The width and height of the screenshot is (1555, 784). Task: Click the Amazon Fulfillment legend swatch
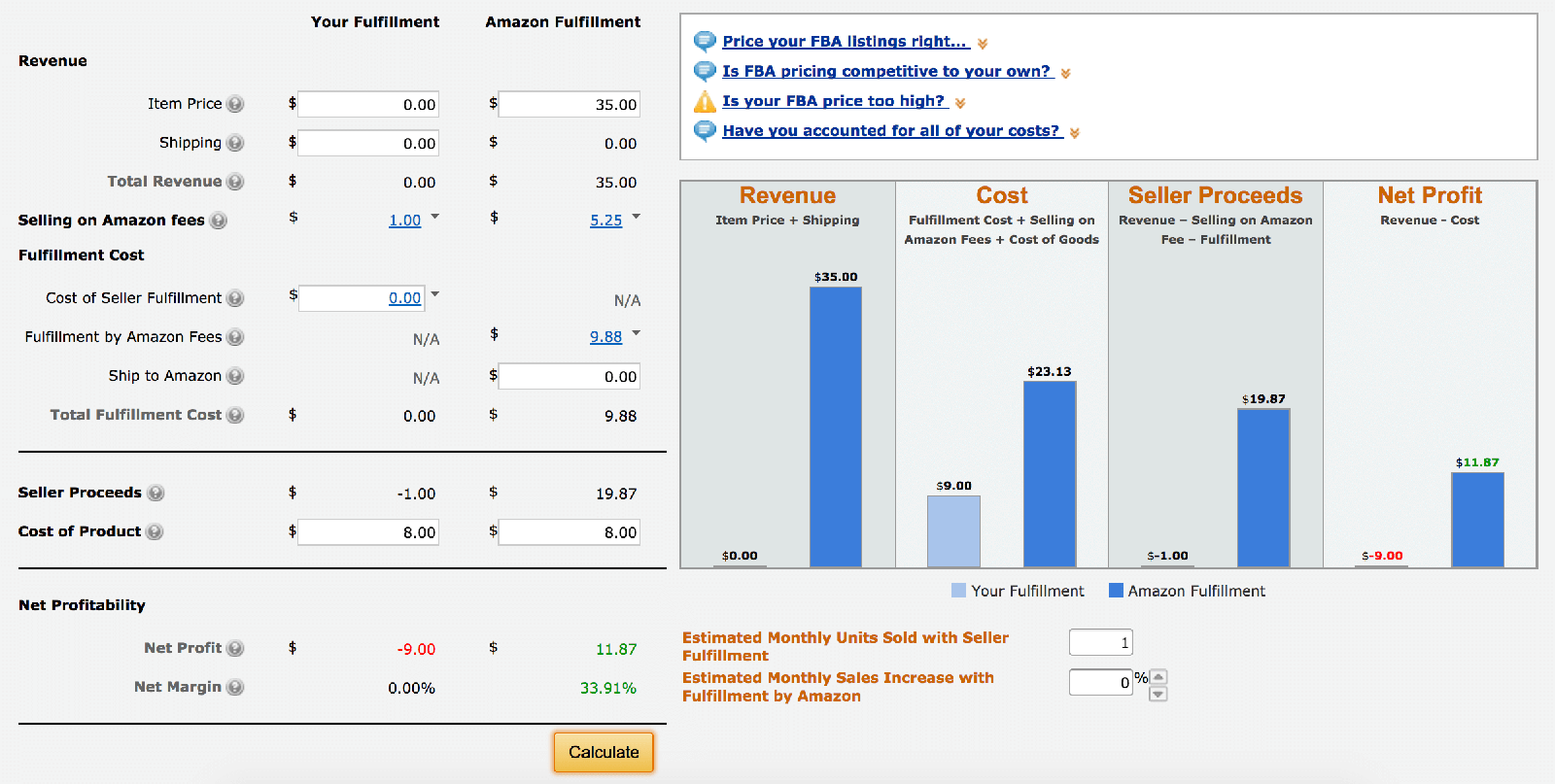click(1116, 591)
